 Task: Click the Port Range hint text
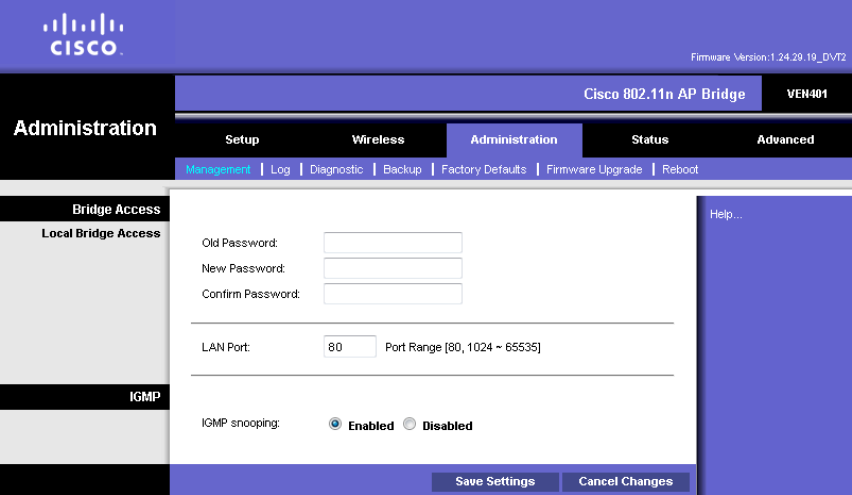[463, 347]
